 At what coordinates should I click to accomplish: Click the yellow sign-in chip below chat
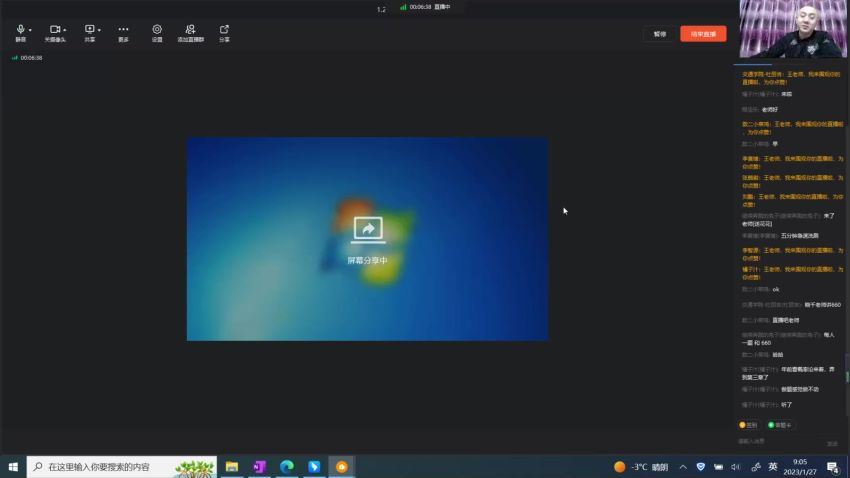[748, 425]
